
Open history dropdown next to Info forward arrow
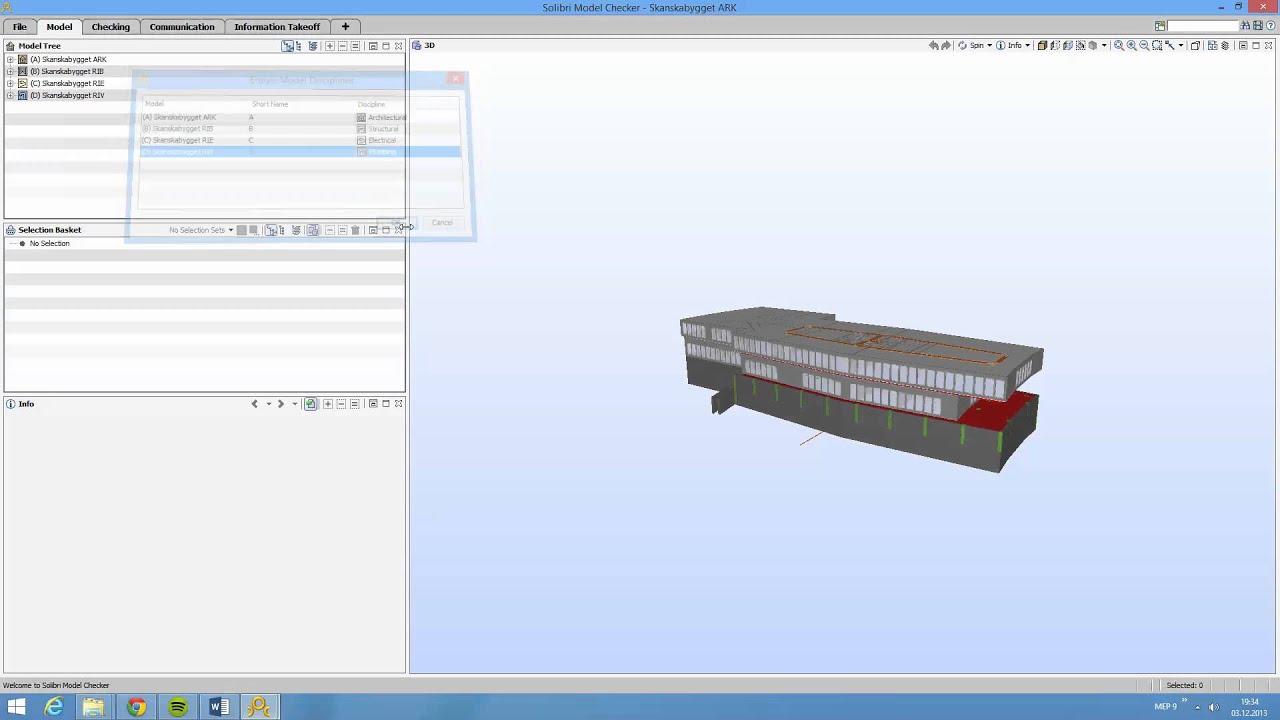click(x=294, y=404)
